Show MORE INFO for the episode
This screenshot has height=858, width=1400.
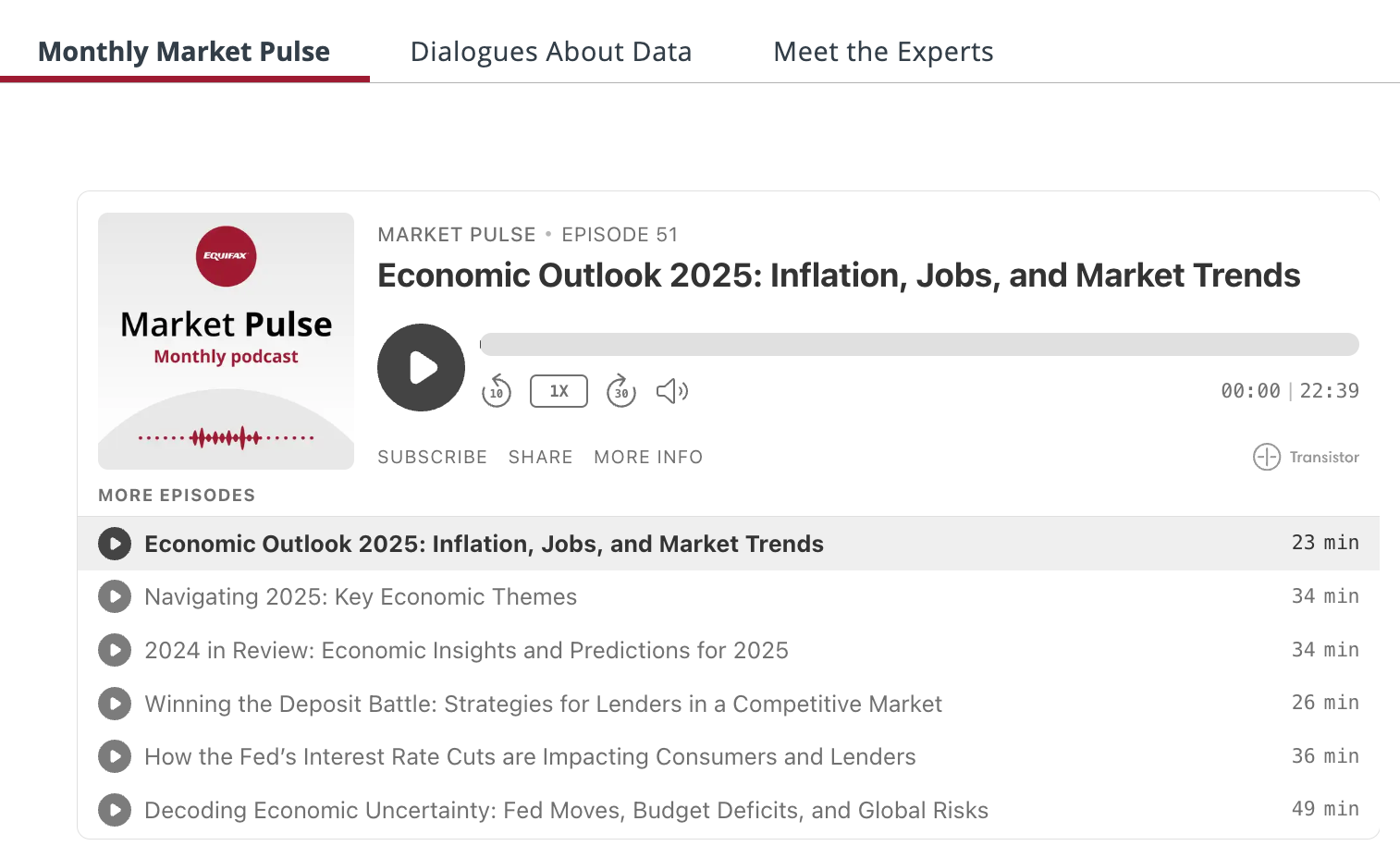tap(648, 457)
